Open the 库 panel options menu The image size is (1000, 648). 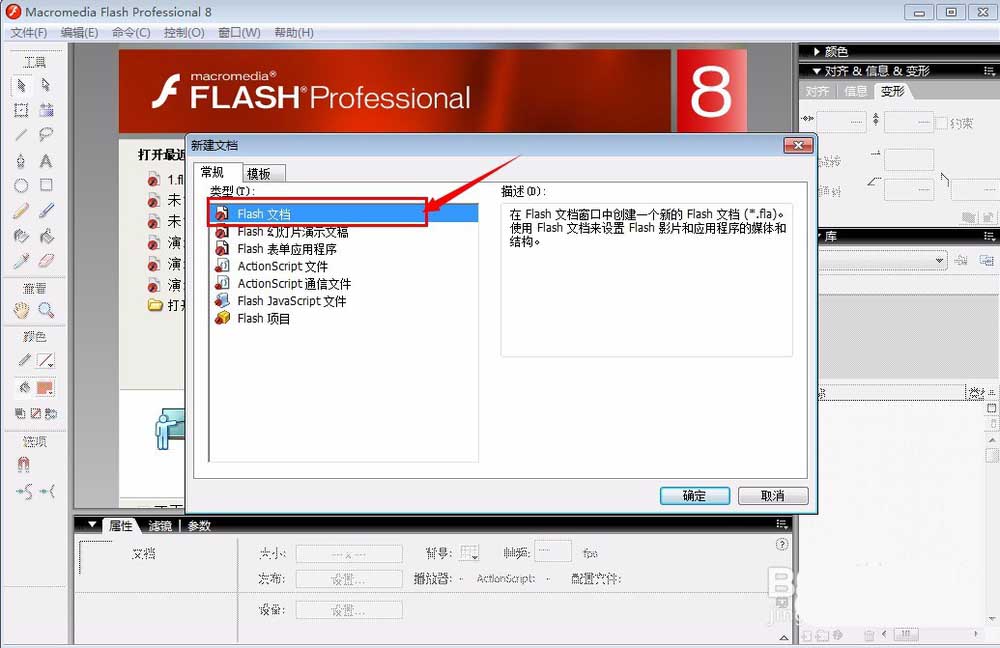tap(989, 236)
